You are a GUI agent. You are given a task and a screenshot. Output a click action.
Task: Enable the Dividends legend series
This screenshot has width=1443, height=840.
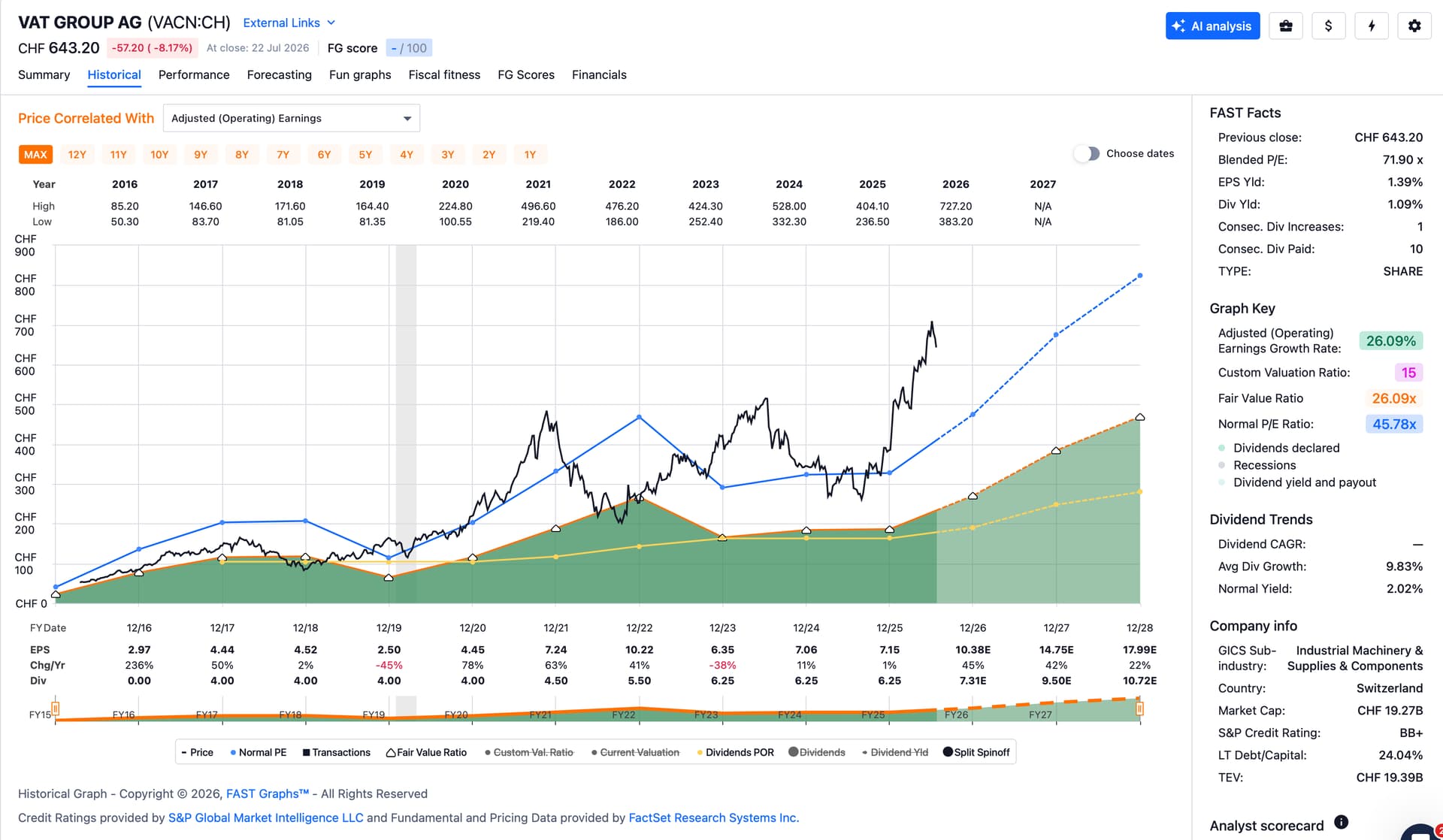(x=817, y=752)
